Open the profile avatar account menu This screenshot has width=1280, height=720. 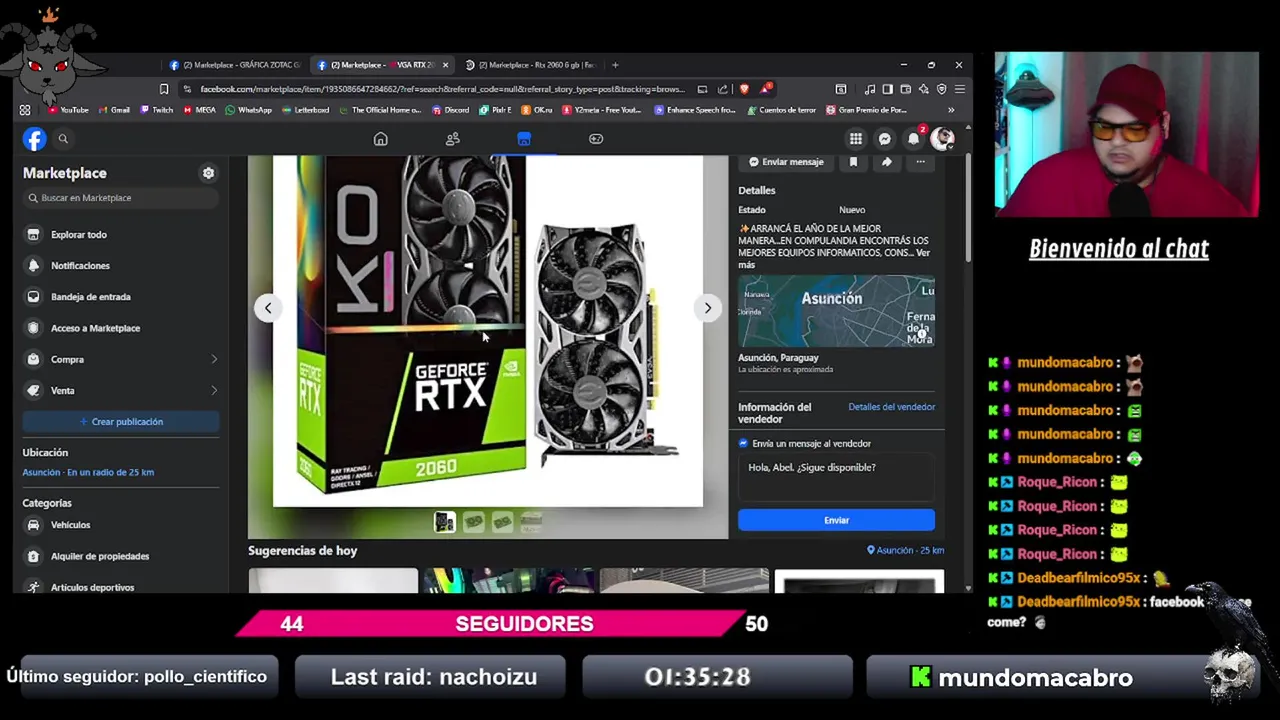tap(942, 139)
